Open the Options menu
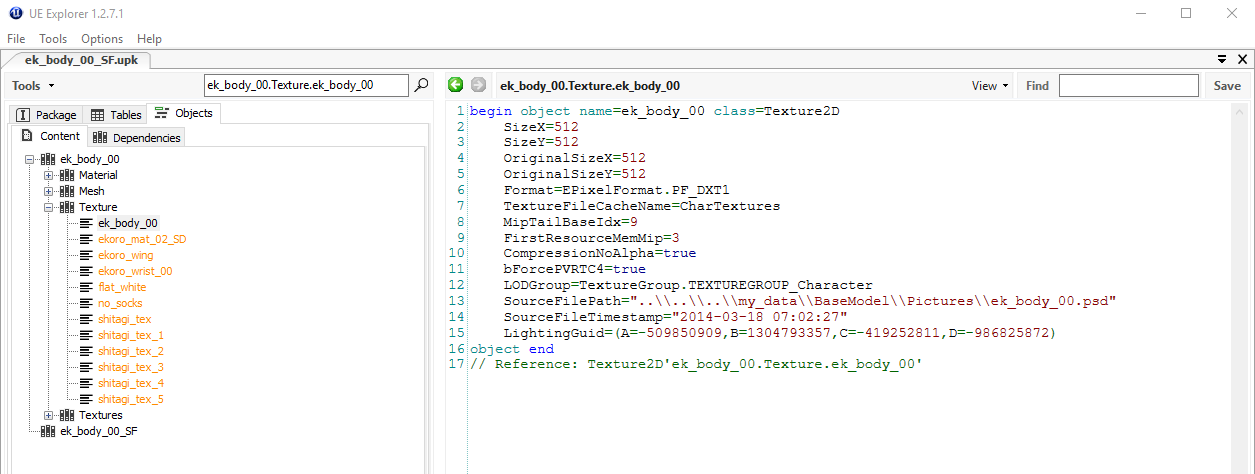This screenshot has width=1255, height=474. [102, 39]
